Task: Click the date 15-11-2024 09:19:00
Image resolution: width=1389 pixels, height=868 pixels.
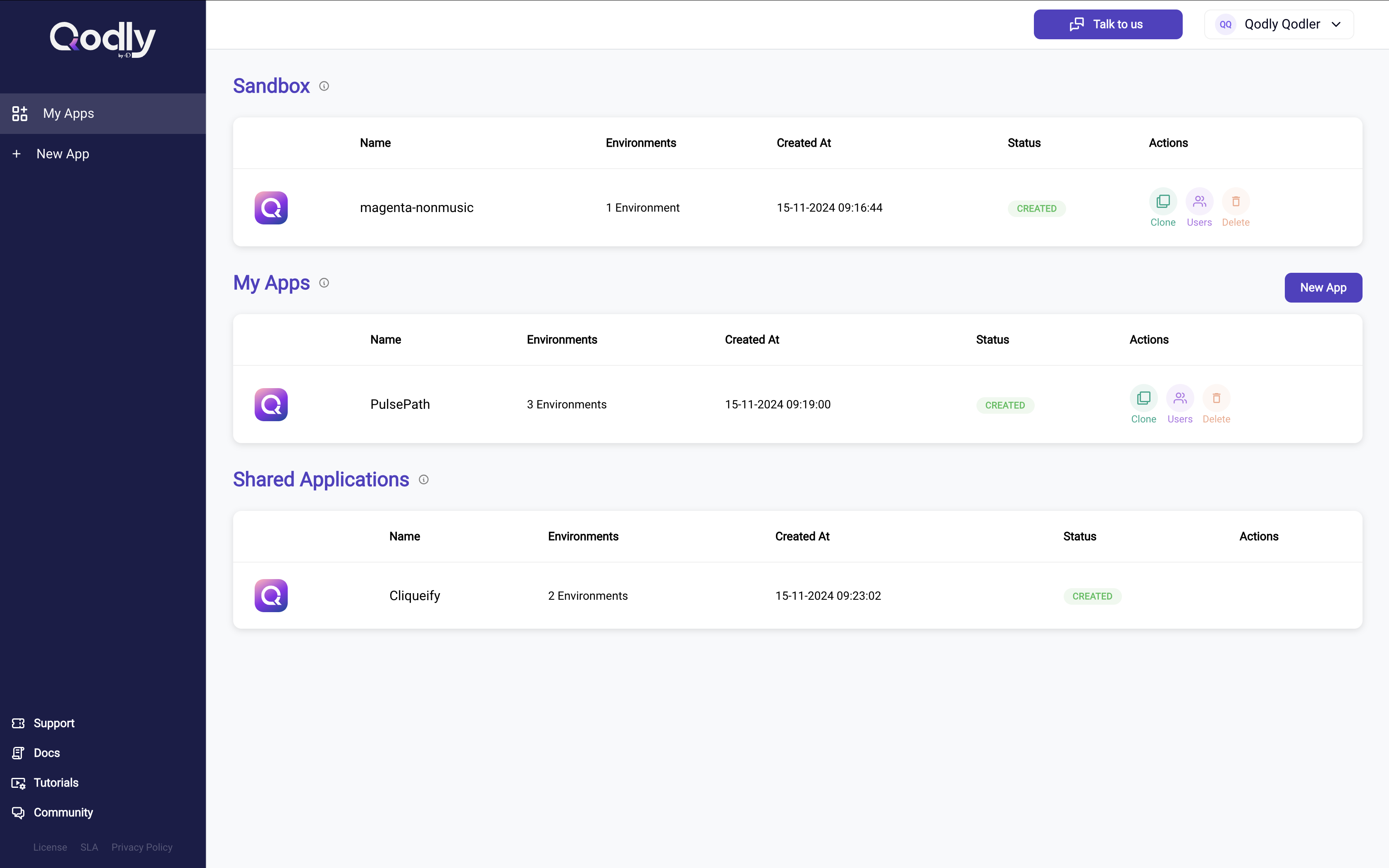Action: (778, 405)
